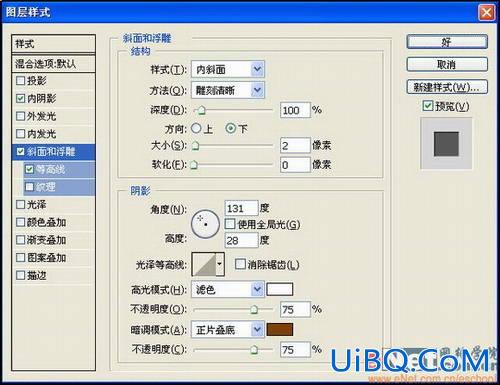Viewport: 500px width, 385px height.
Task: Click the 角度 angle value field 131
Action: click(242, 208)
